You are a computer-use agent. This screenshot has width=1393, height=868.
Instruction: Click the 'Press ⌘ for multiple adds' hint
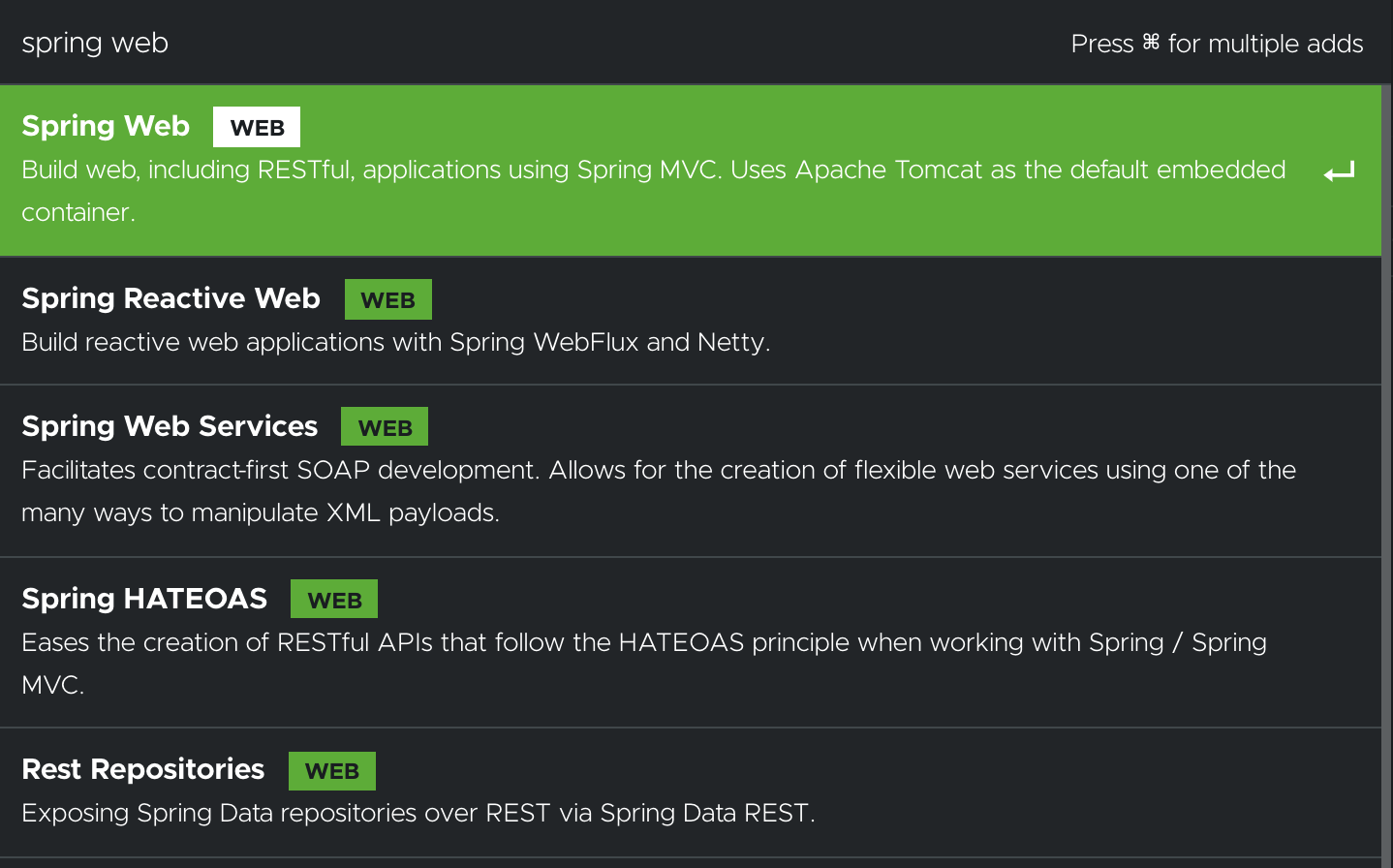coord(1217,44)
